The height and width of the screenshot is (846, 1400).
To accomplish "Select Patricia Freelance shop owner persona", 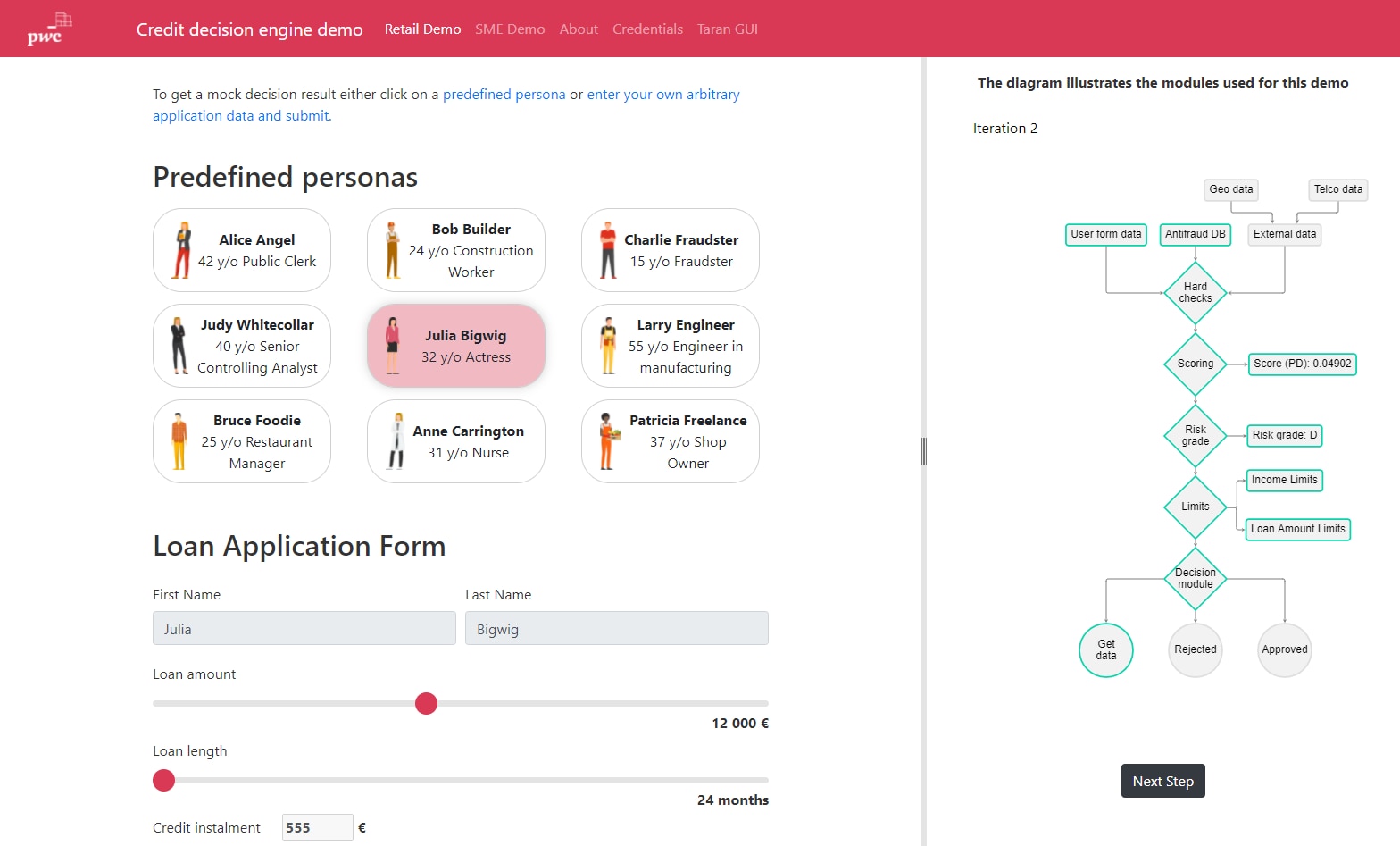I will point(671,441).
